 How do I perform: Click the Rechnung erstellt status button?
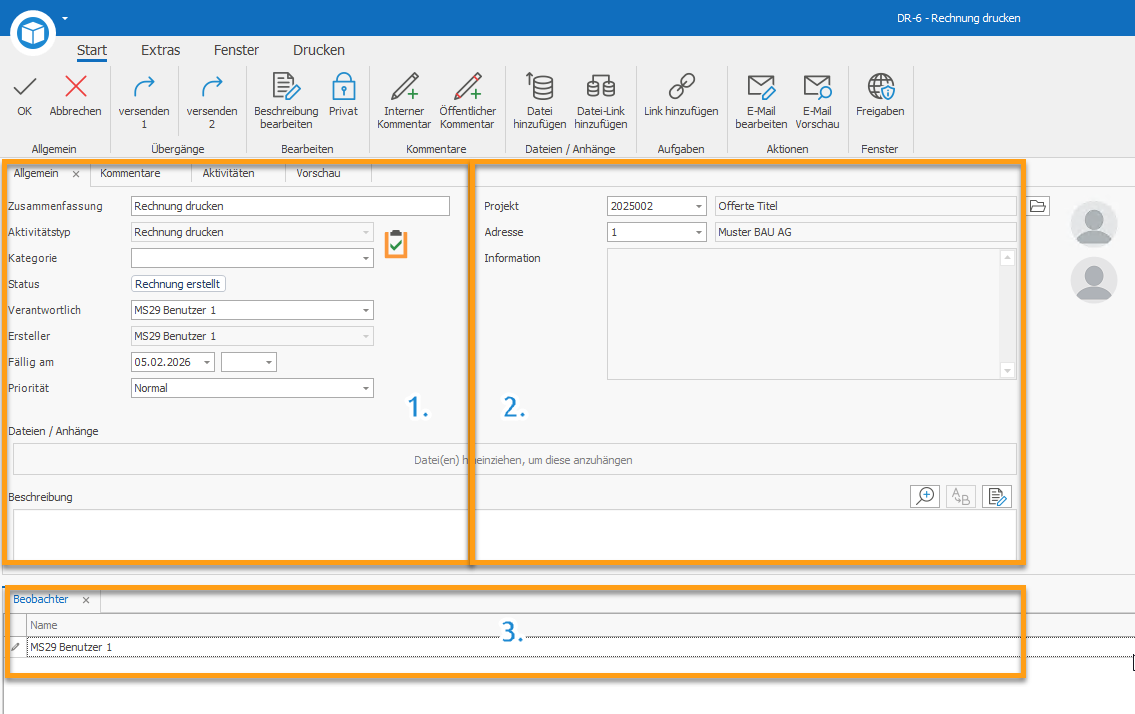pos(178,284)
